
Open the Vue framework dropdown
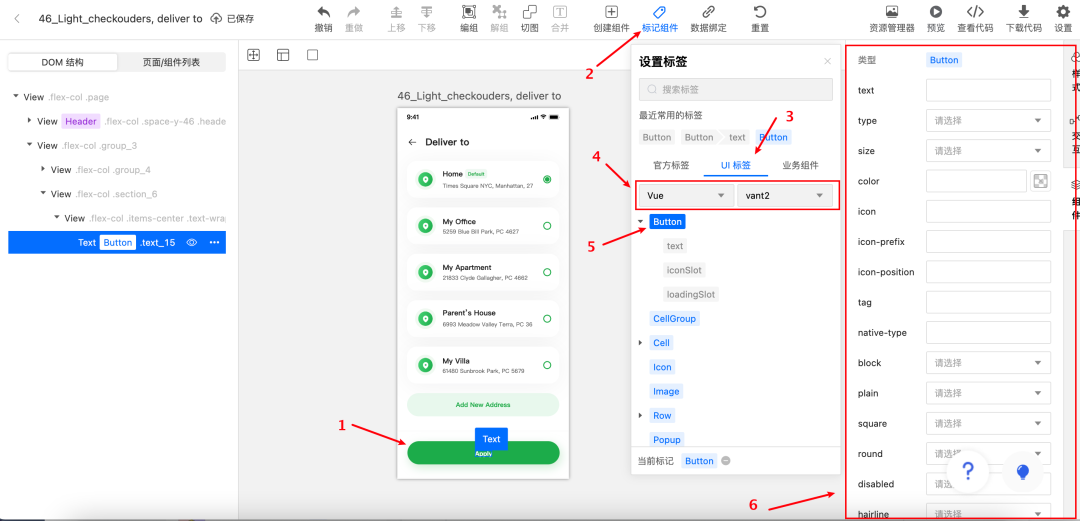(686, 196)
